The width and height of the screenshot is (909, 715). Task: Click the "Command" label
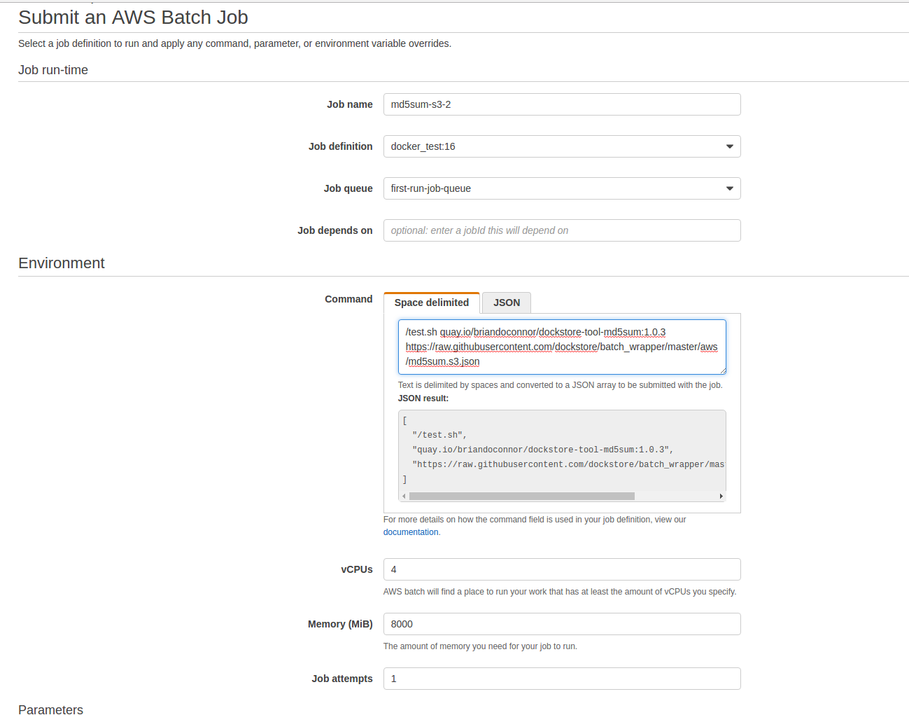point(348,299)
